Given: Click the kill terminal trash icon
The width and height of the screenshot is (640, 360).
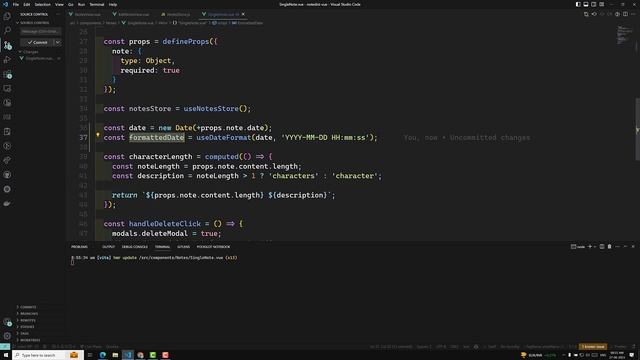Looking at the screenshot, I should [609, 247].
